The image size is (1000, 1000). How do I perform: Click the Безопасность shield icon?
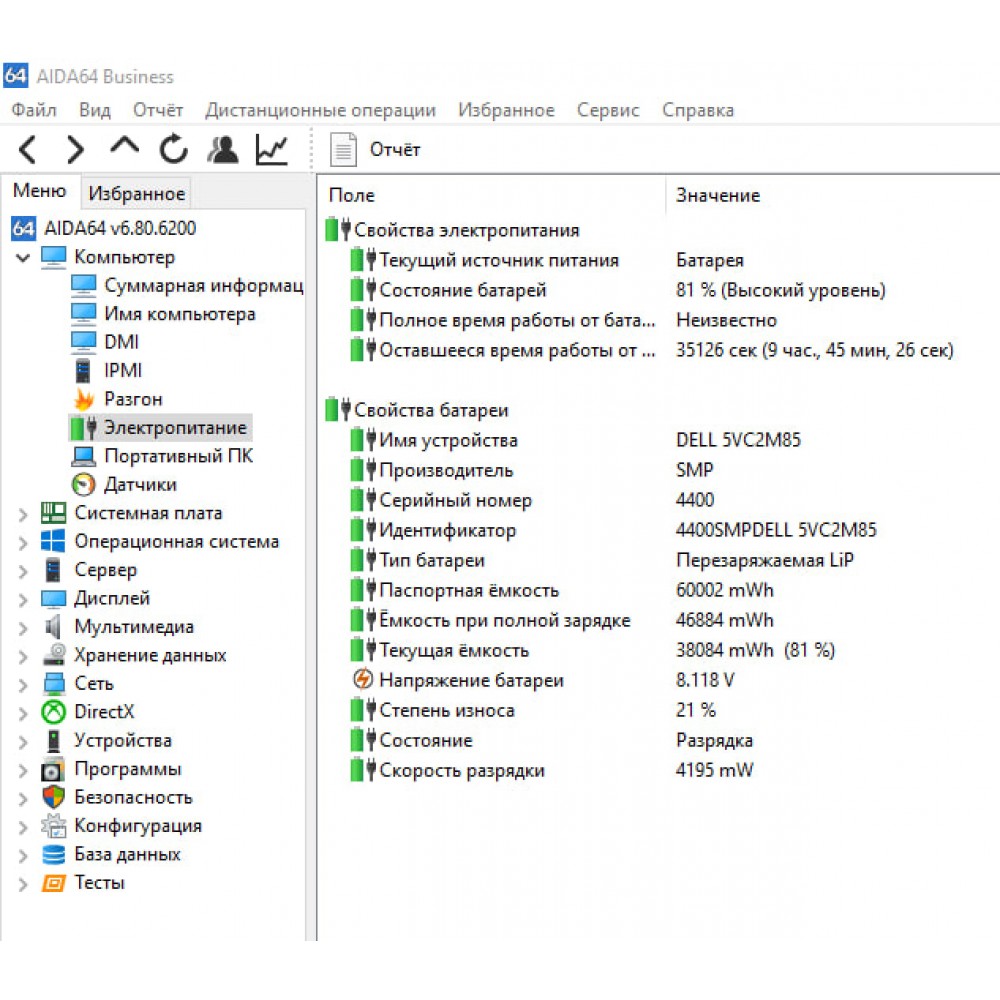coord(54,797)
